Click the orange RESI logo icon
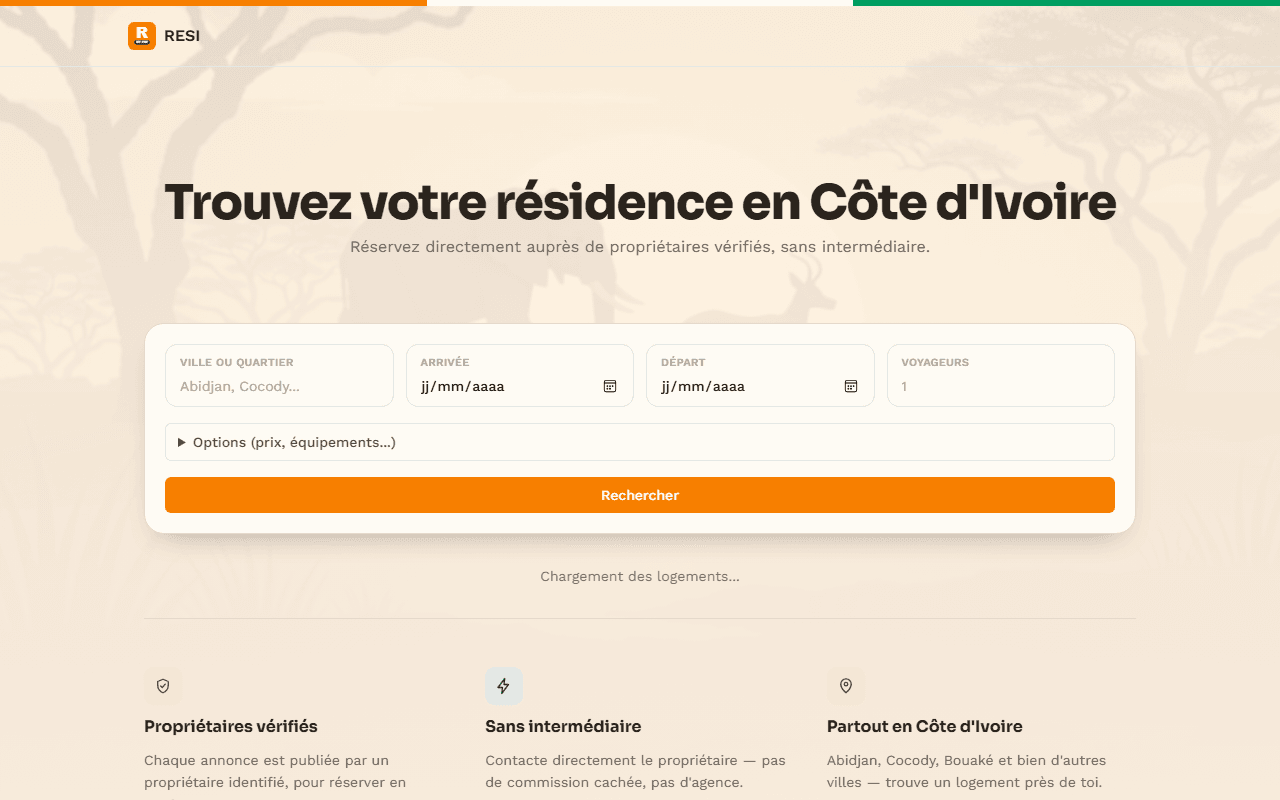1280x800 pixels. click(x=142, y=36)
